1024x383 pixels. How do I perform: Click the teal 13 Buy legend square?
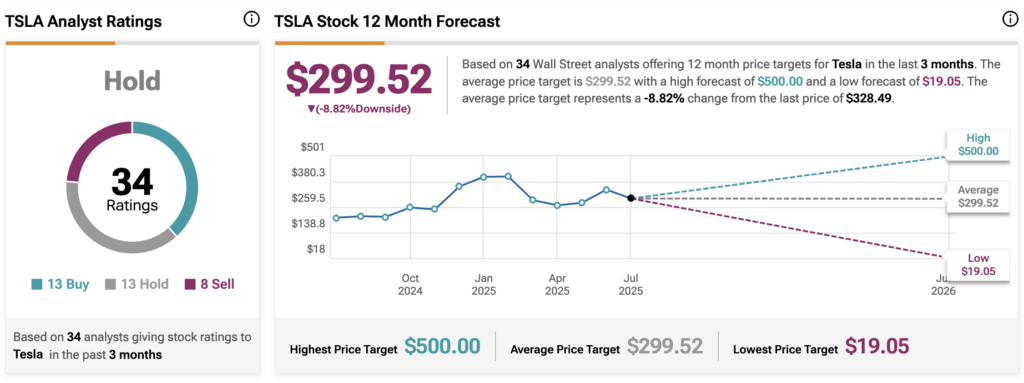(37, 284)
